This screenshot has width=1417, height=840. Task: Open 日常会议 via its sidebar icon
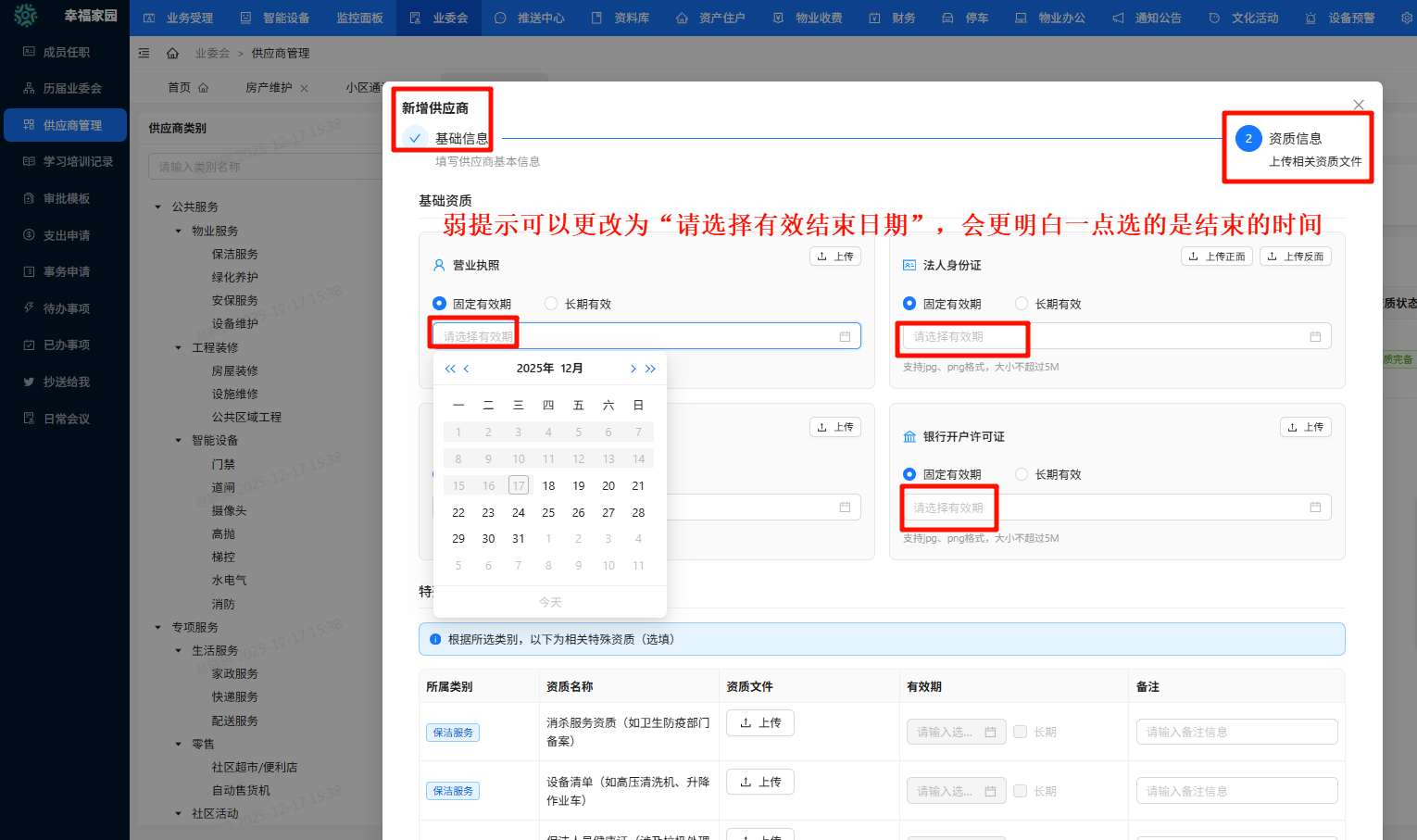pyautogui.click(x=29, y=419)
